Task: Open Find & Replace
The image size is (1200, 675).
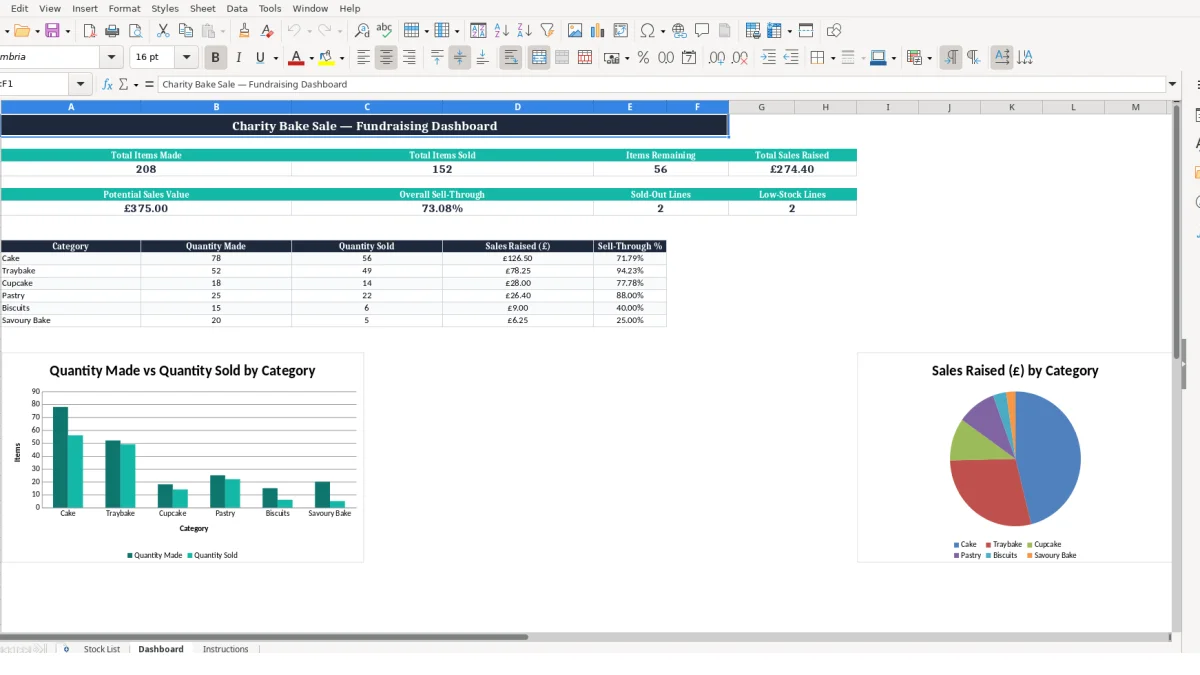Action: (362, 31)
